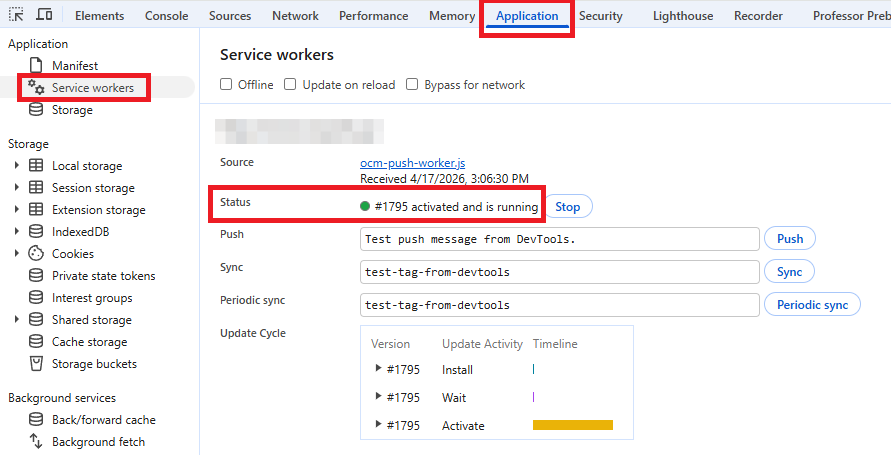Select Back/forward cache in the sidebar
The image size is (891, 455).
(104, 420)
